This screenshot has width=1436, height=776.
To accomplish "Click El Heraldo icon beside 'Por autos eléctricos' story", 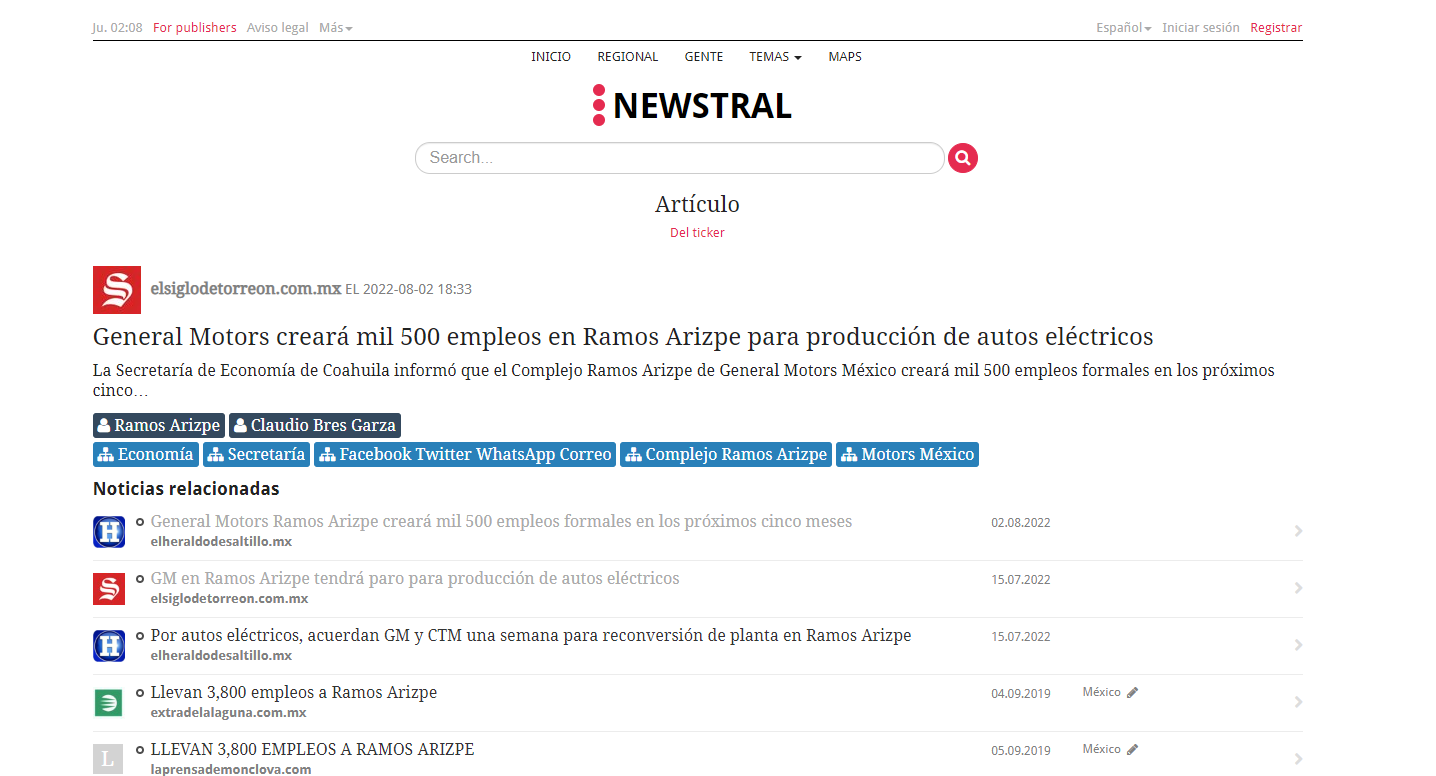I will (x=109, y=646).
